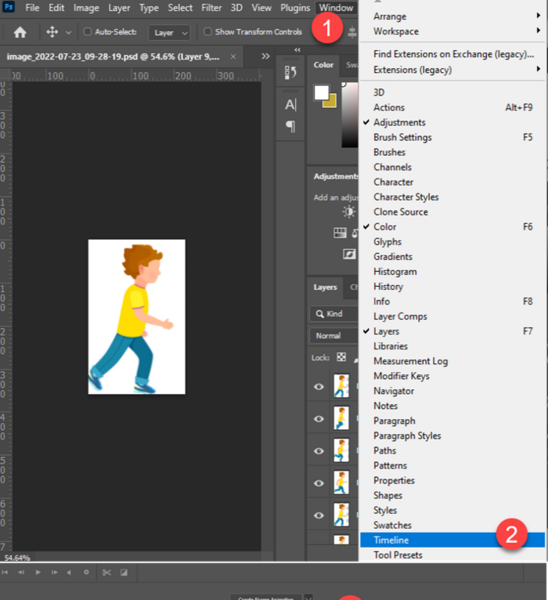548x600 pixels.
Task: Select the Move tool icon
Action: [x=52, y=32]
